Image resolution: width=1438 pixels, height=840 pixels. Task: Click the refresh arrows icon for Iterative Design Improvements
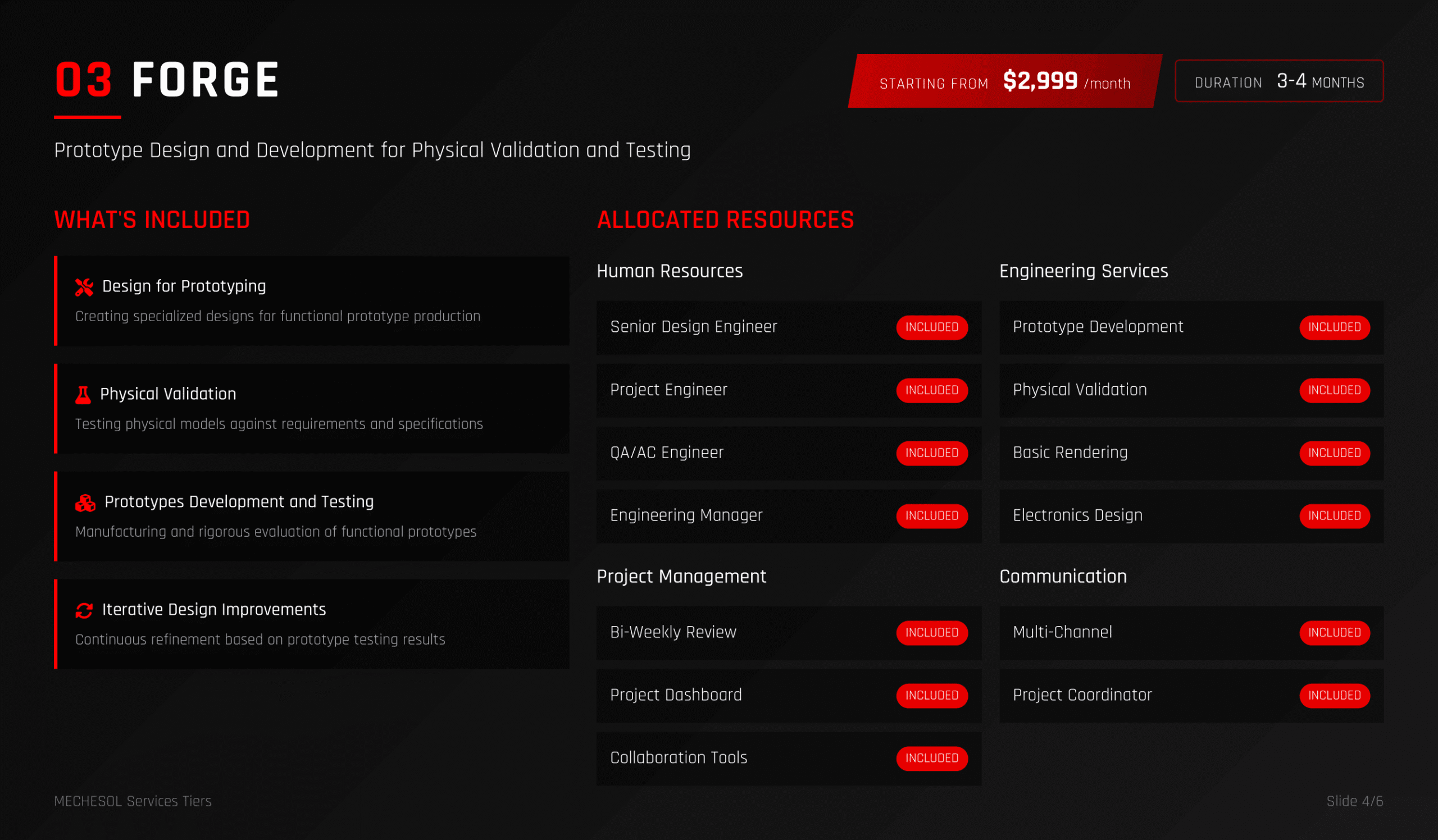point(84,611)
